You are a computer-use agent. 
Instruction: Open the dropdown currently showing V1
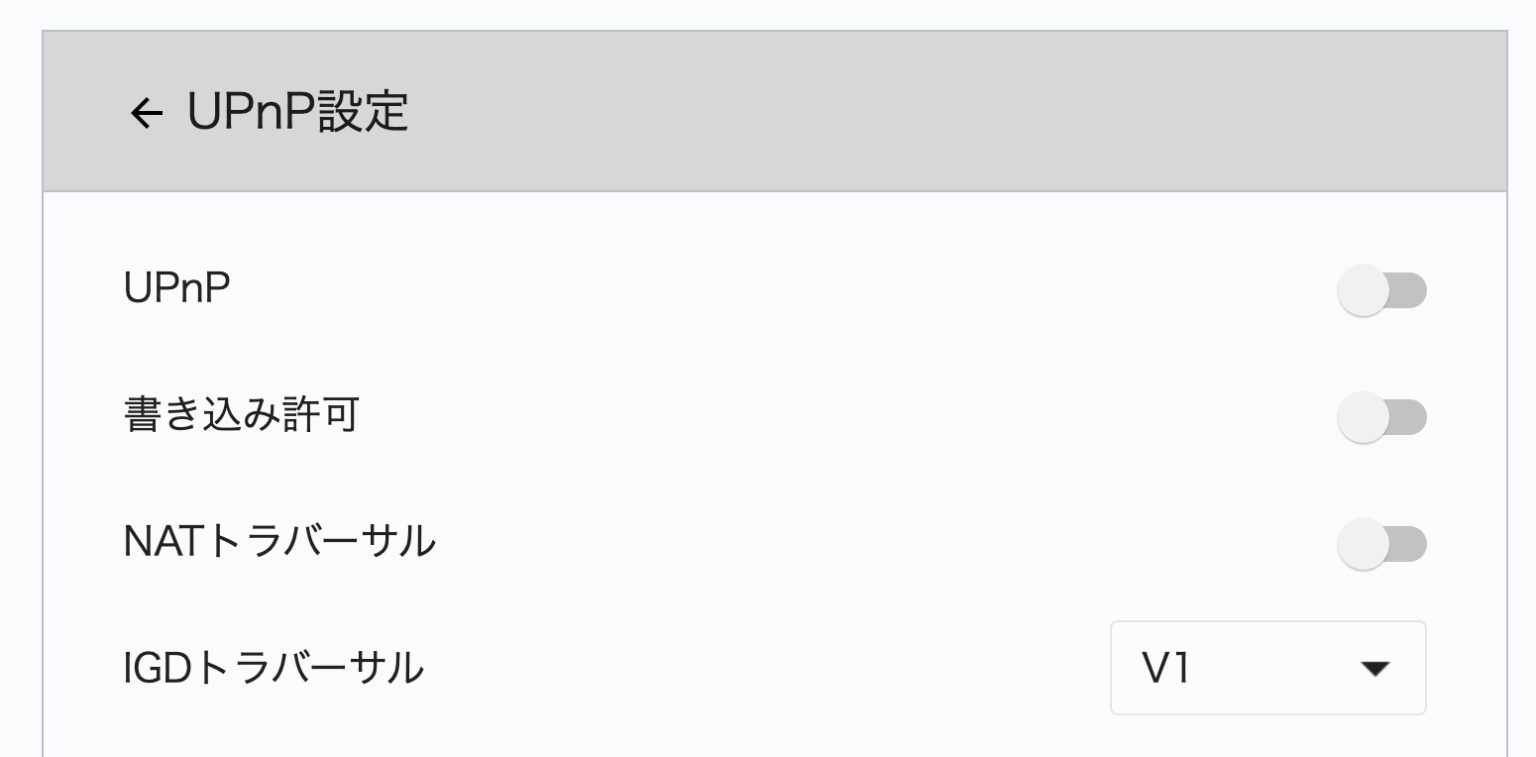point(1268,668)
